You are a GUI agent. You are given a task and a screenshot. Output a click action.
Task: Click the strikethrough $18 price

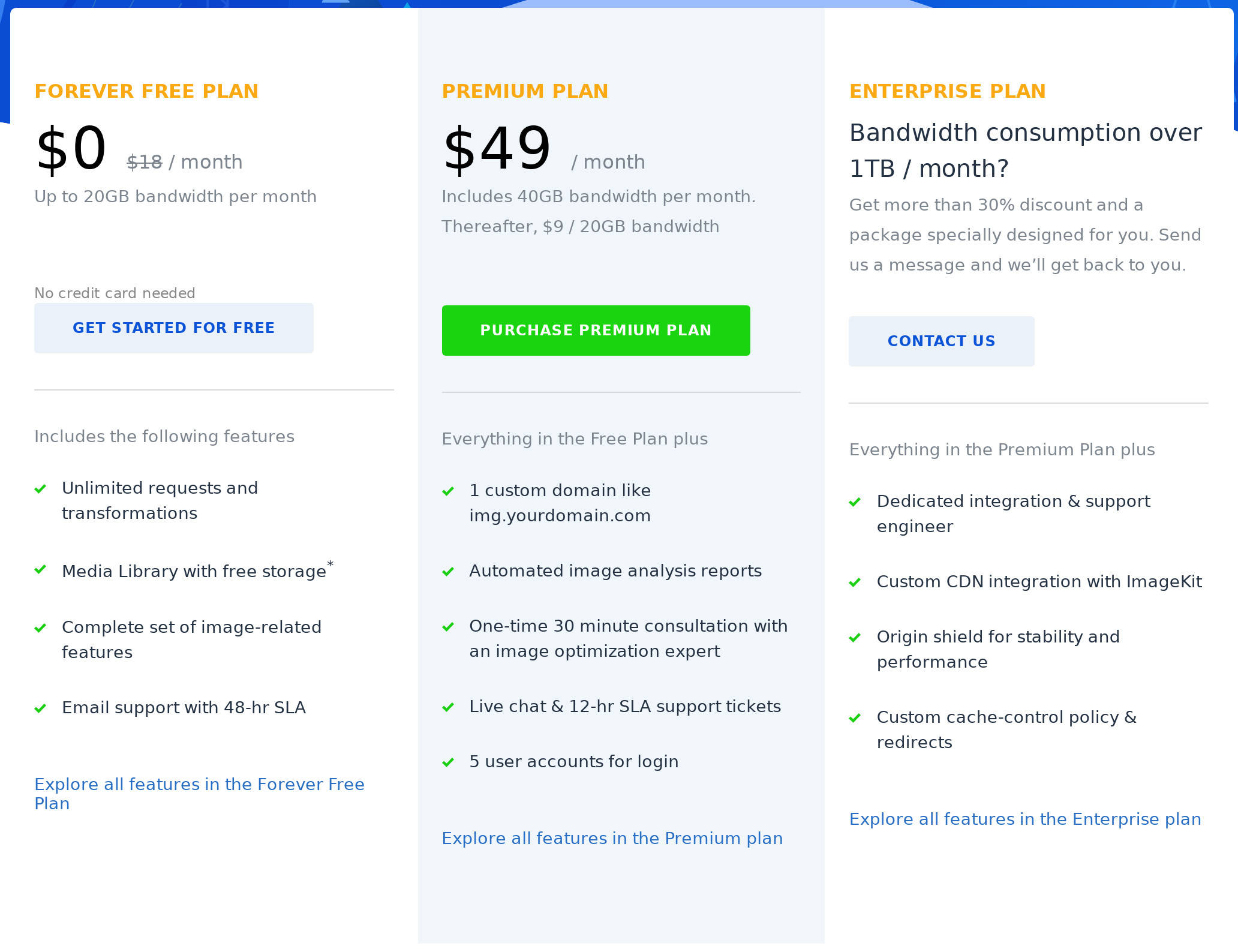tap(145, 161)
